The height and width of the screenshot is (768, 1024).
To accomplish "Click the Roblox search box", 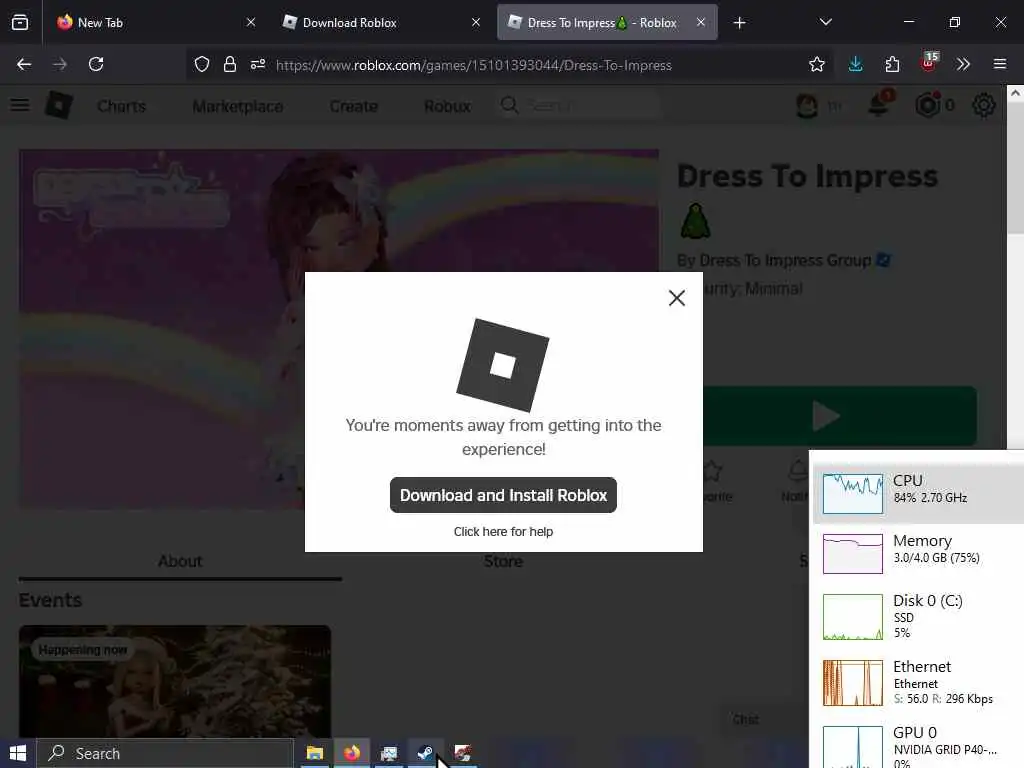I will 579,105.
